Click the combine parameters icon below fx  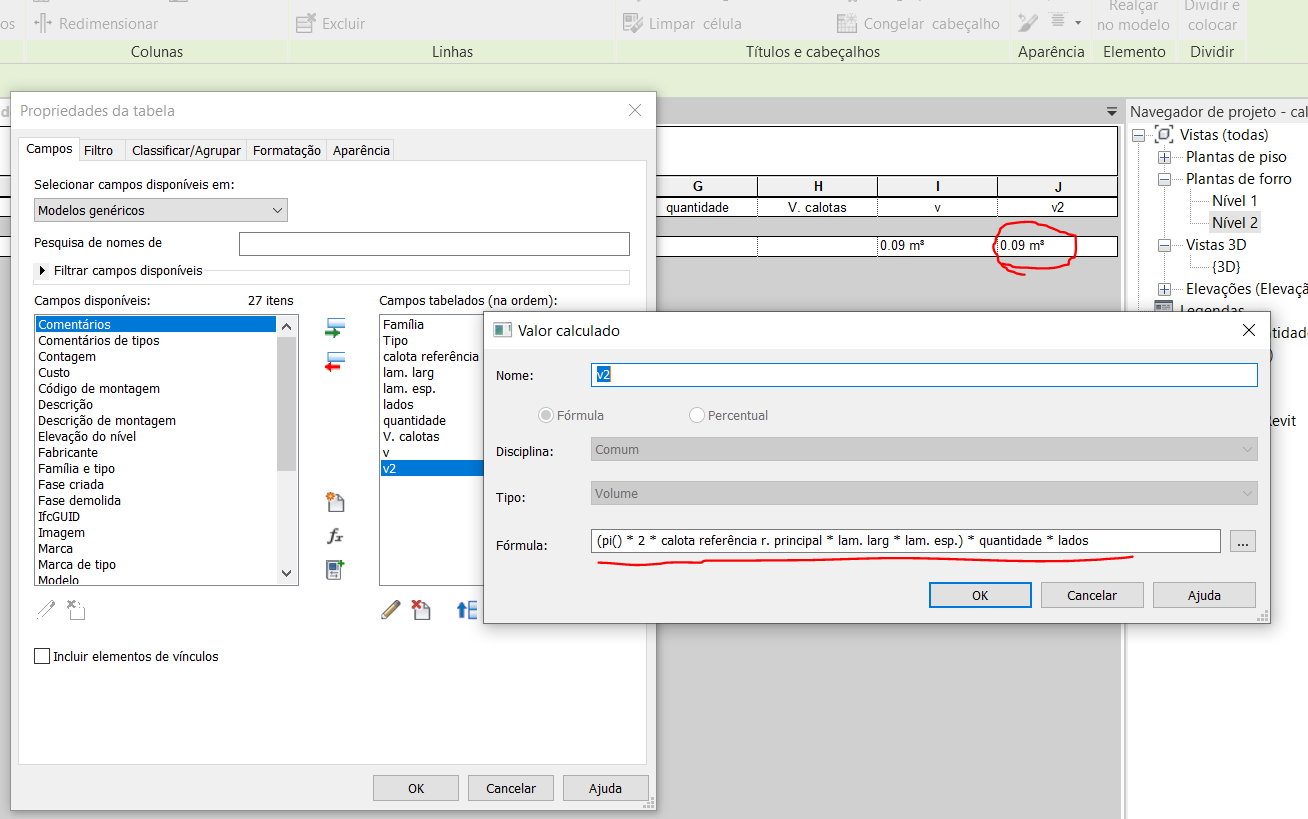coord(335,570)
